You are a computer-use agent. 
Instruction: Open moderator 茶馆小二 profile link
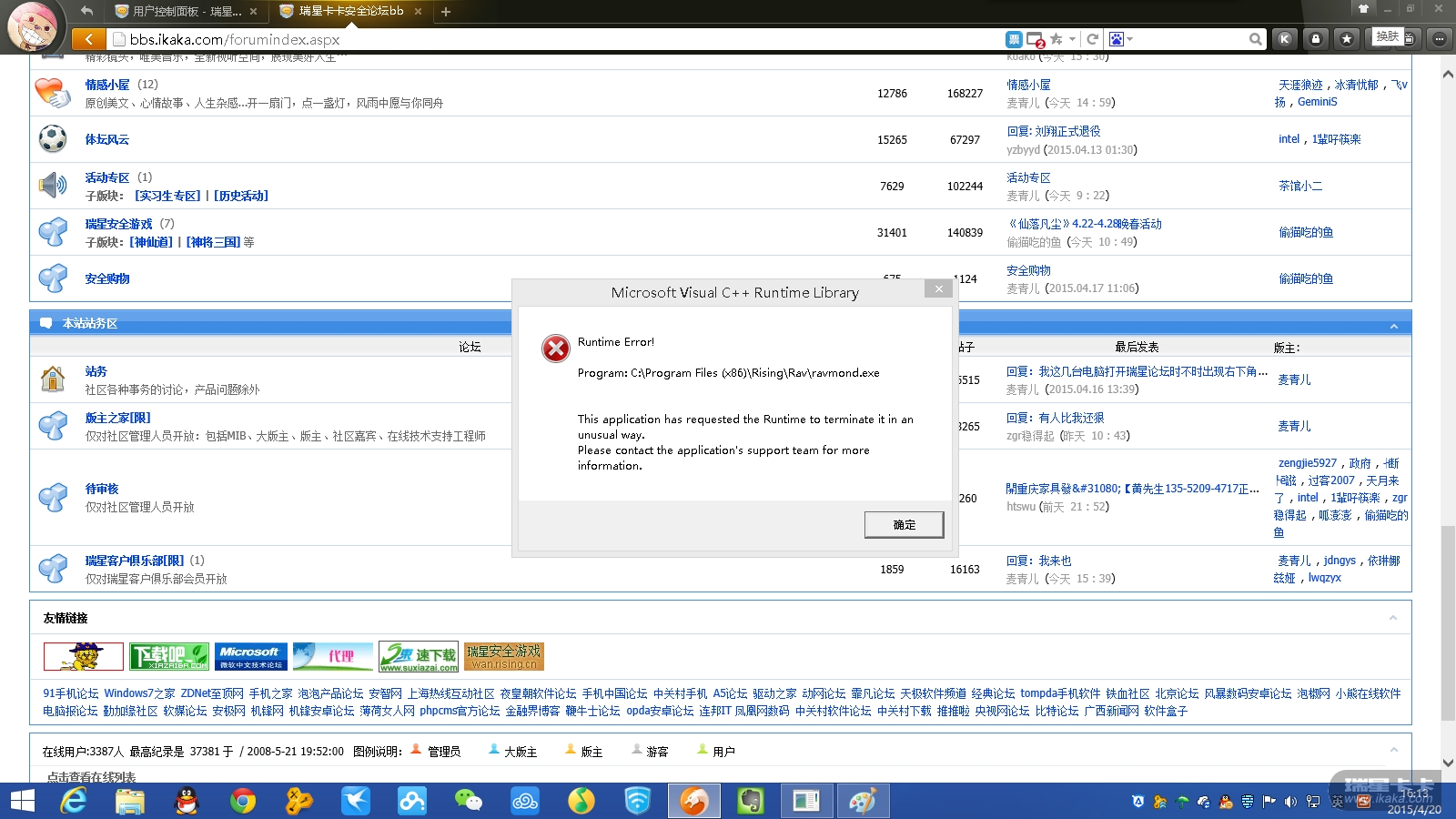(x=1300, y=186)
